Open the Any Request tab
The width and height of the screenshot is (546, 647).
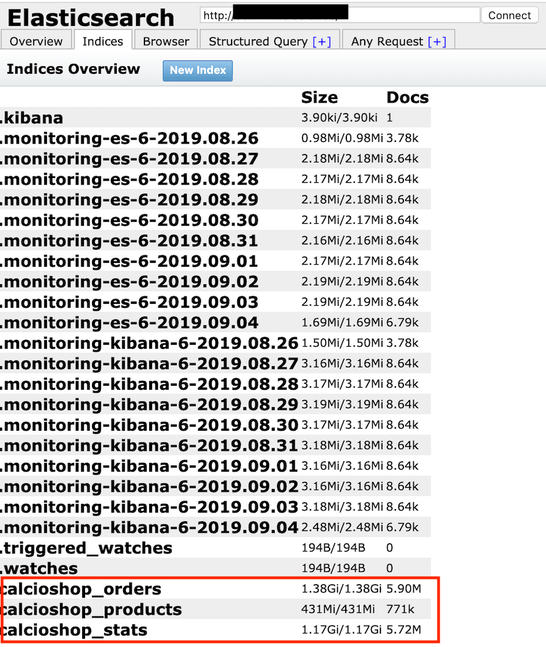[398, 41]
